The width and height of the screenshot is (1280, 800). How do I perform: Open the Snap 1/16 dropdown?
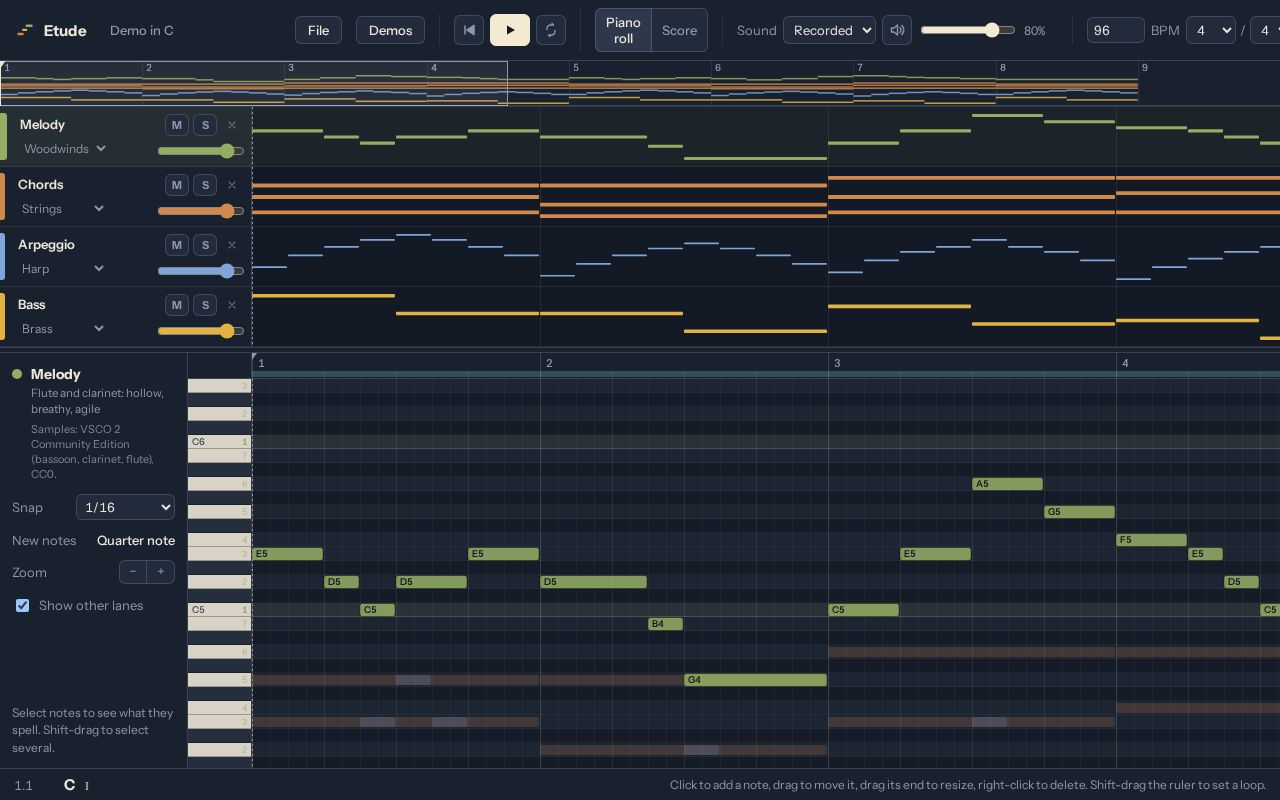125,507
